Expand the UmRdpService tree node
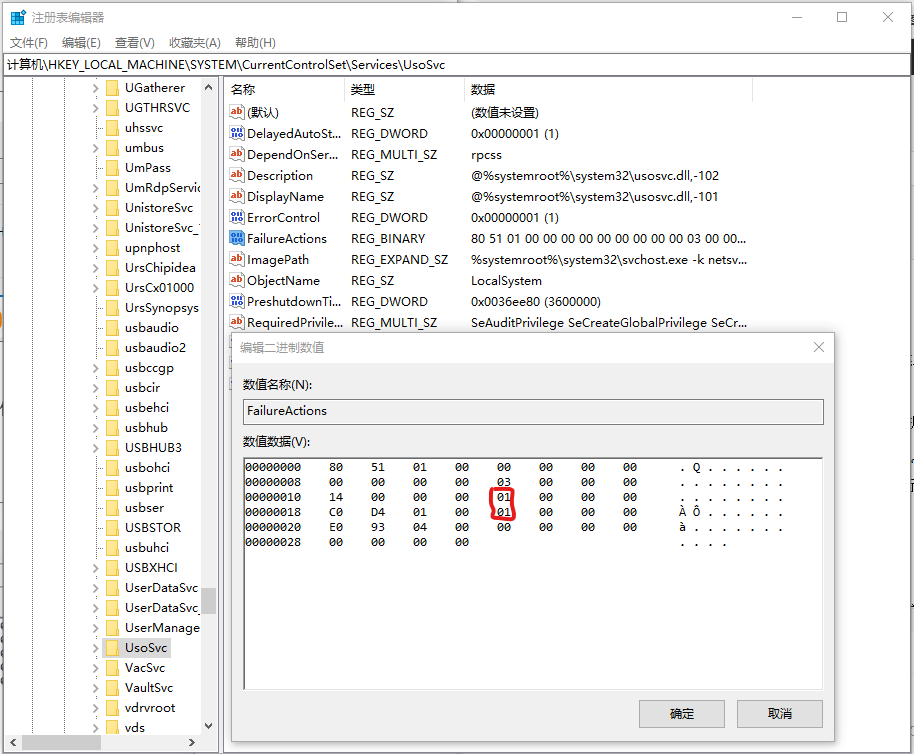The width and height of the screenshot is (914, 754). coord(96,188)
